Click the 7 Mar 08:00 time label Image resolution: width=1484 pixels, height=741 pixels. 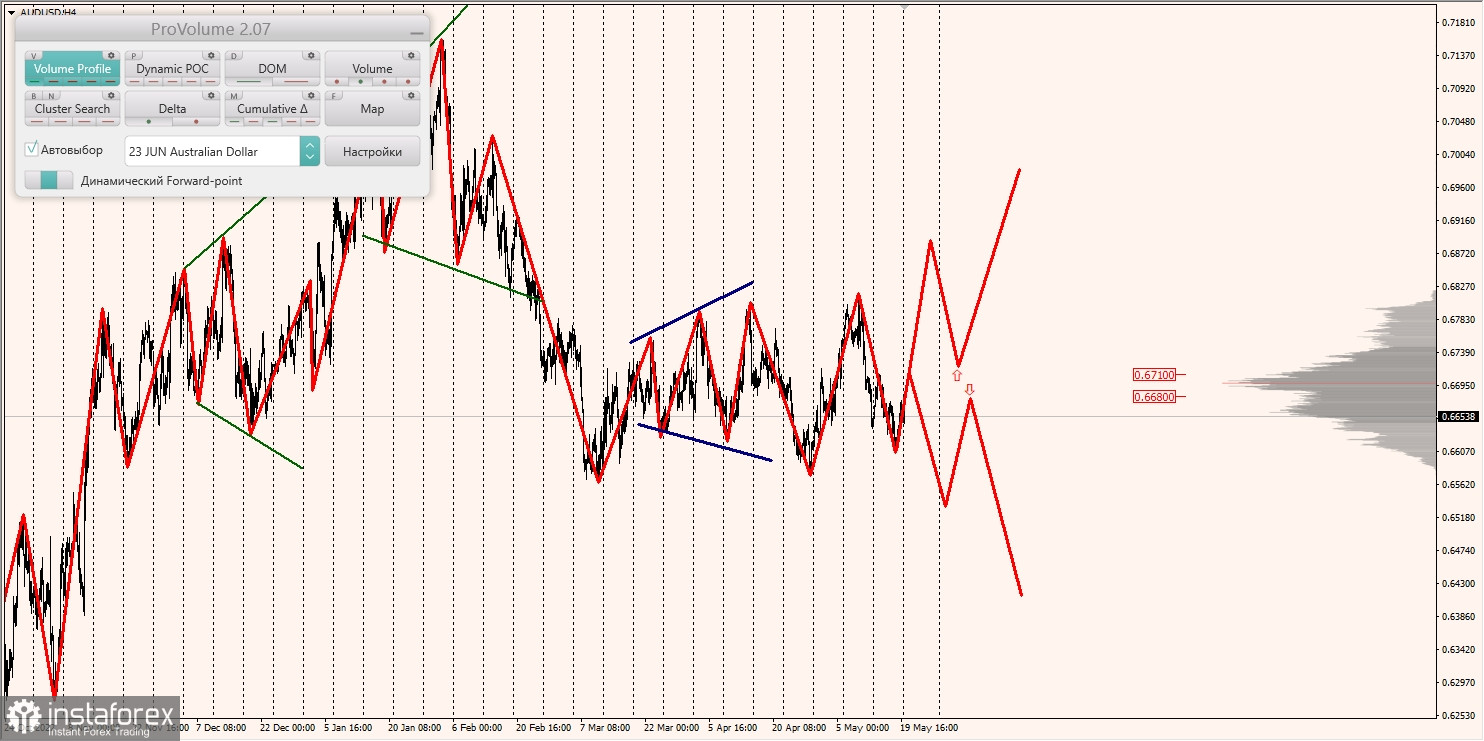tap(604, 728)
